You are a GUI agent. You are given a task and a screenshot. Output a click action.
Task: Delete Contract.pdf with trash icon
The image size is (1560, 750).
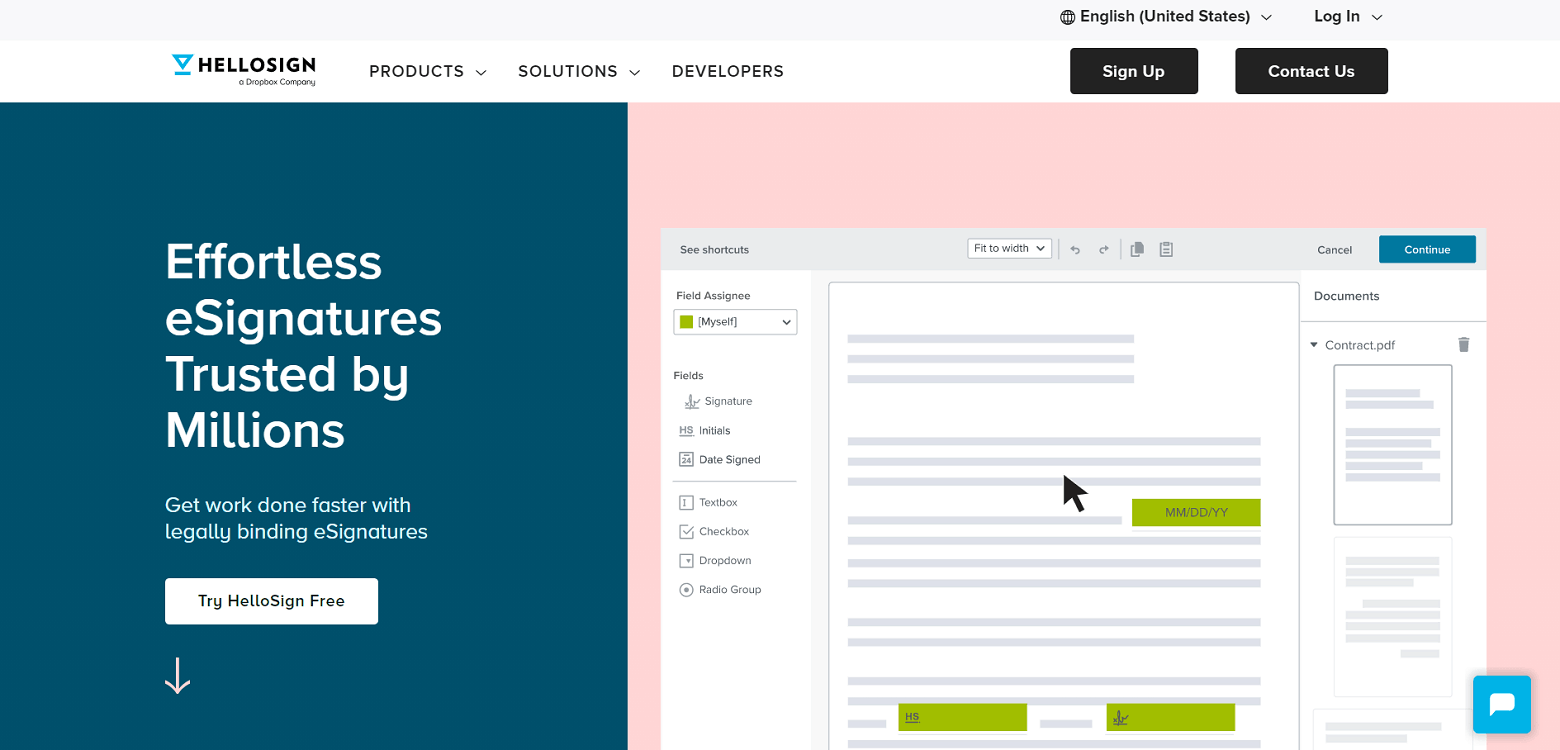click(x=1464, y=344)
